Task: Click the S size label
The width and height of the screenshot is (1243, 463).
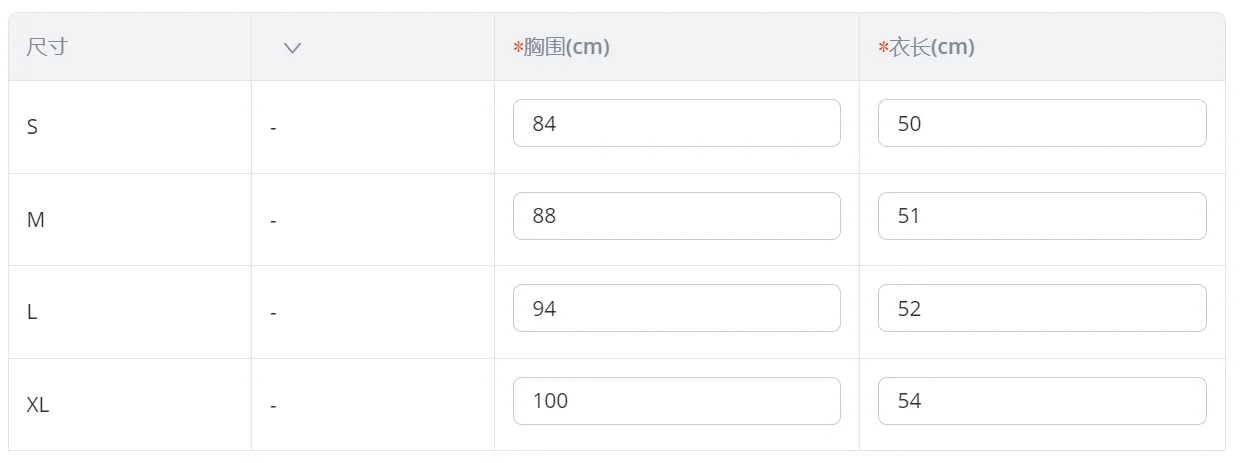Action: pos(32,127)
